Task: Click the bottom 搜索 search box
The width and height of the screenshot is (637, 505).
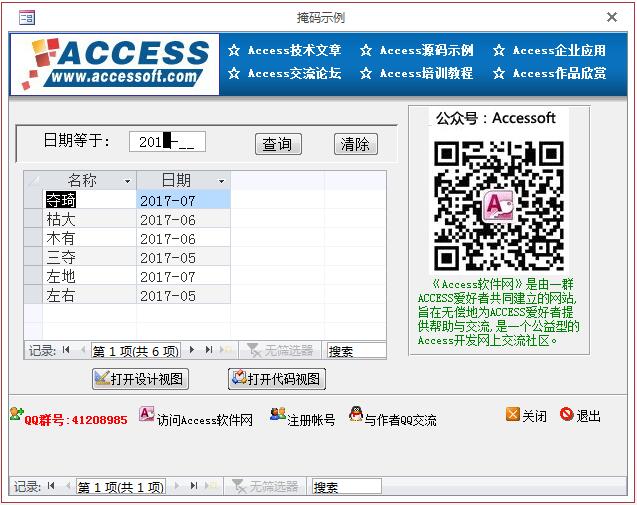Action: [x=347, y=486]
